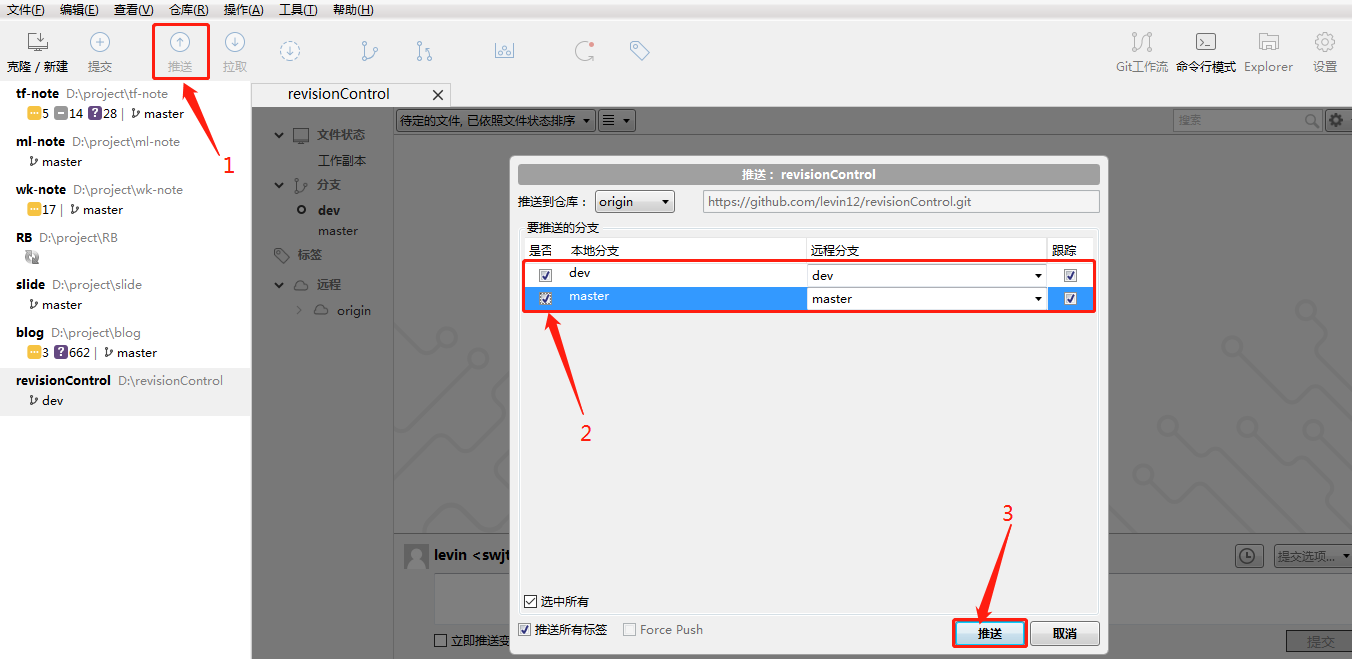Click the discard toolbar icon
This screenshot has height=659, width=1352.
pyautogui.click(x=585, y=50)
